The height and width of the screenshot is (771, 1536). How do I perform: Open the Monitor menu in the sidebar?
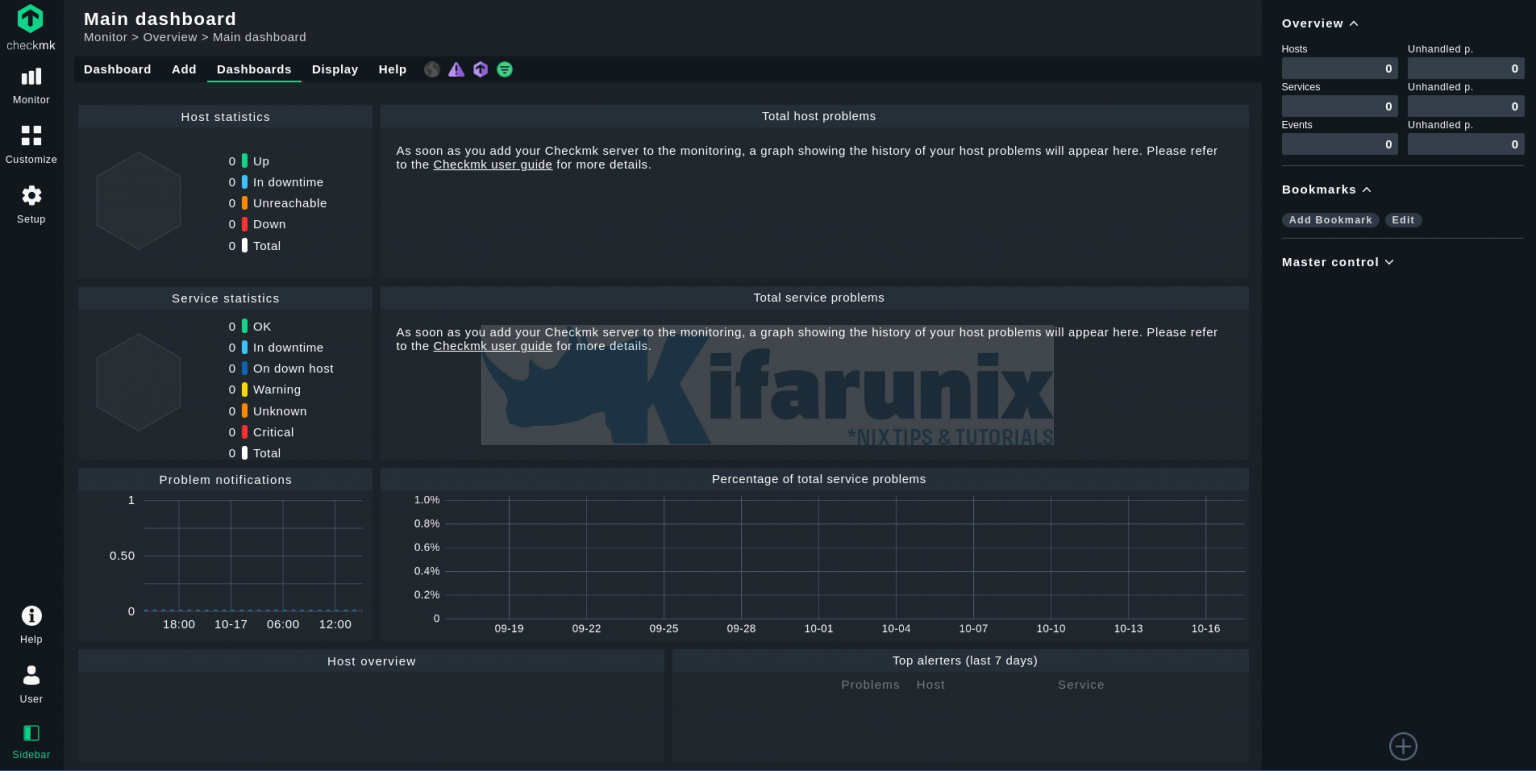[31, 85]
